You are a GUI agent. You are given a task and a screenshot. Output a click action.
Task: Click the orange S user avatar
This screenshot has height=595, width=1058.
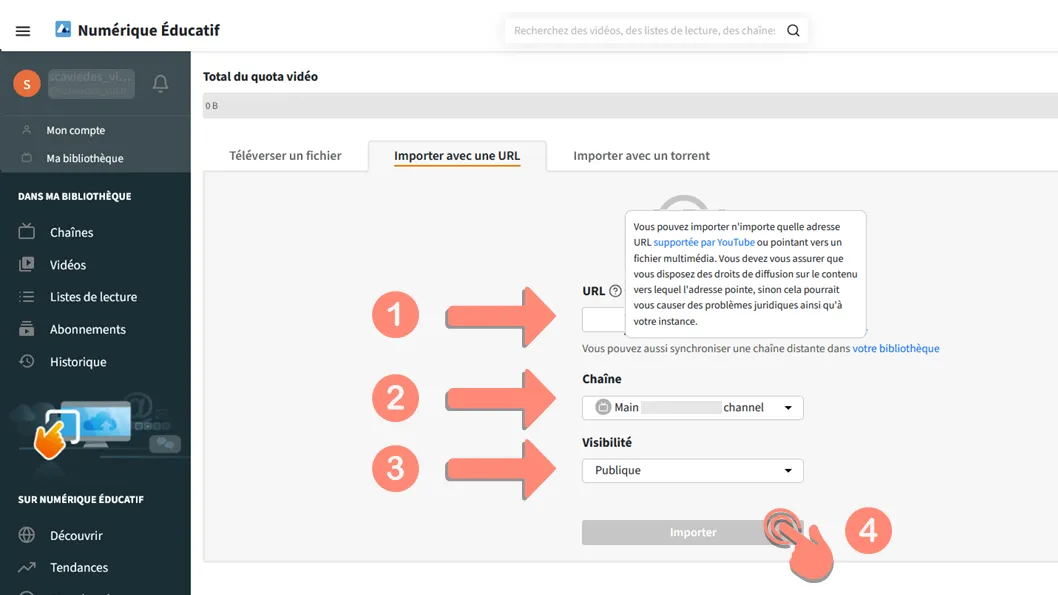pyautogui.click(x=27, y=84)
